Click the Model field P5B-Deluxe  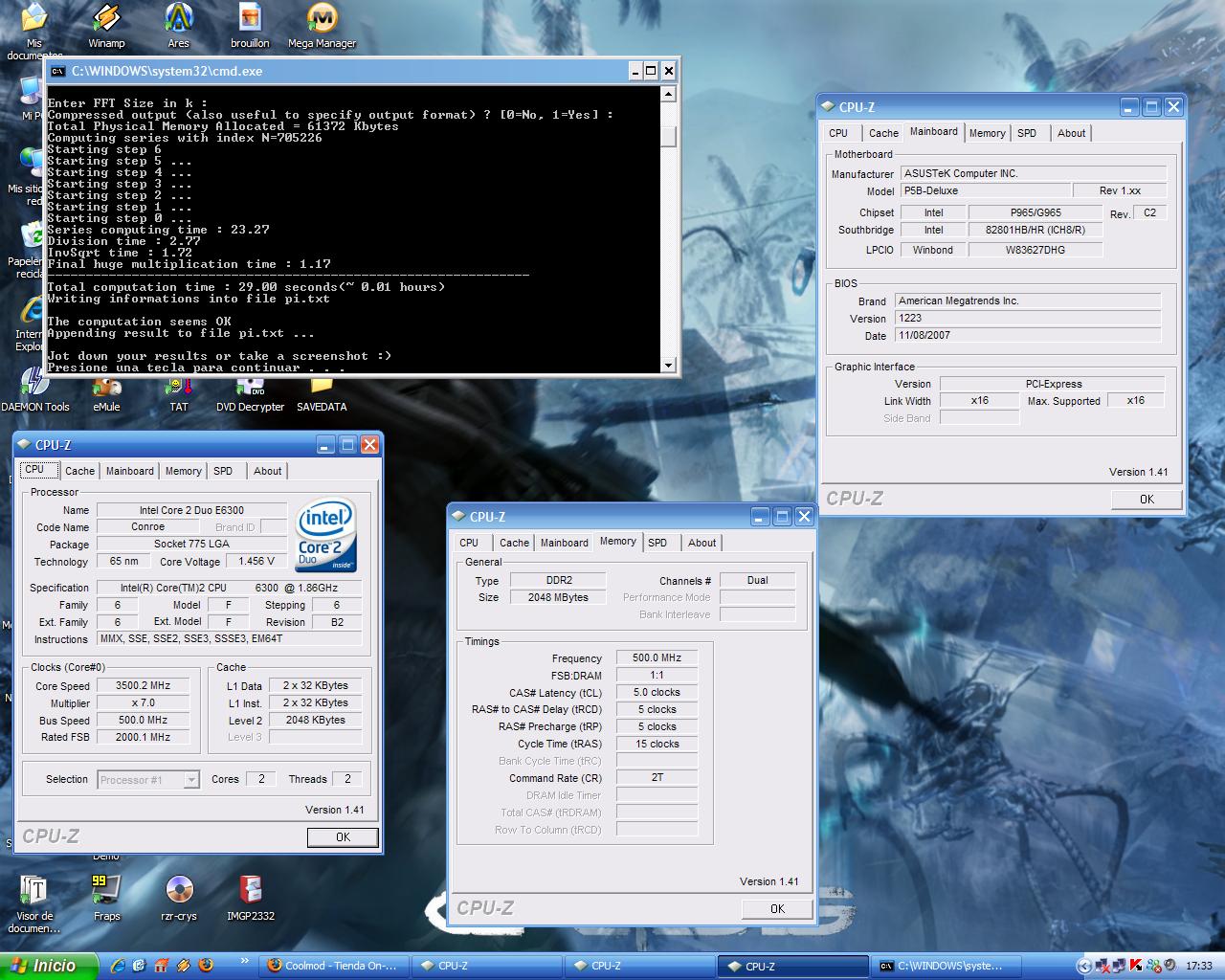pyautogui.click(x=985, y=190)
